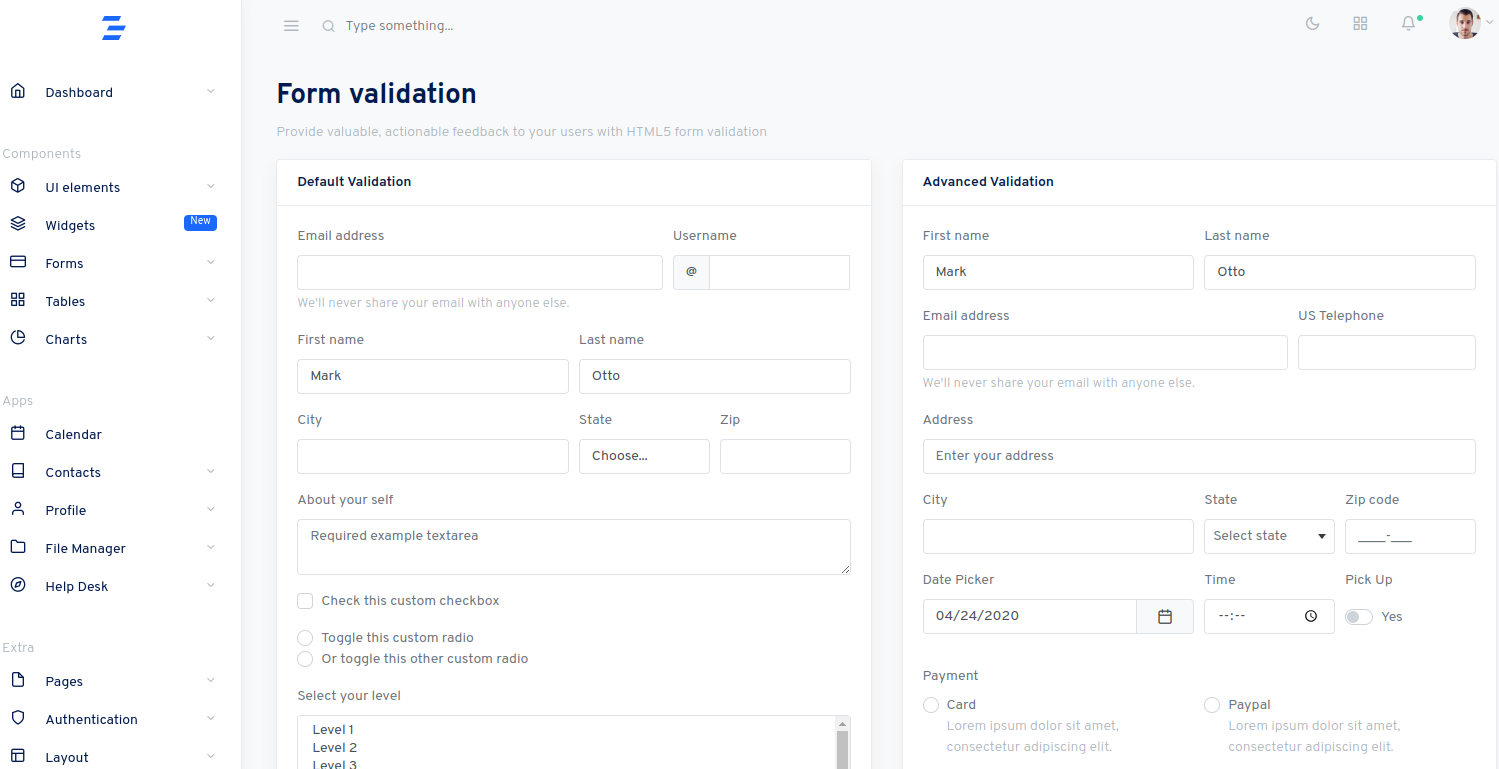The height and width of the screenshot is (769, 1499).
Task: Open the 'Select state' dropdown
Action: pyautogui.click(x=1269, y=536)
